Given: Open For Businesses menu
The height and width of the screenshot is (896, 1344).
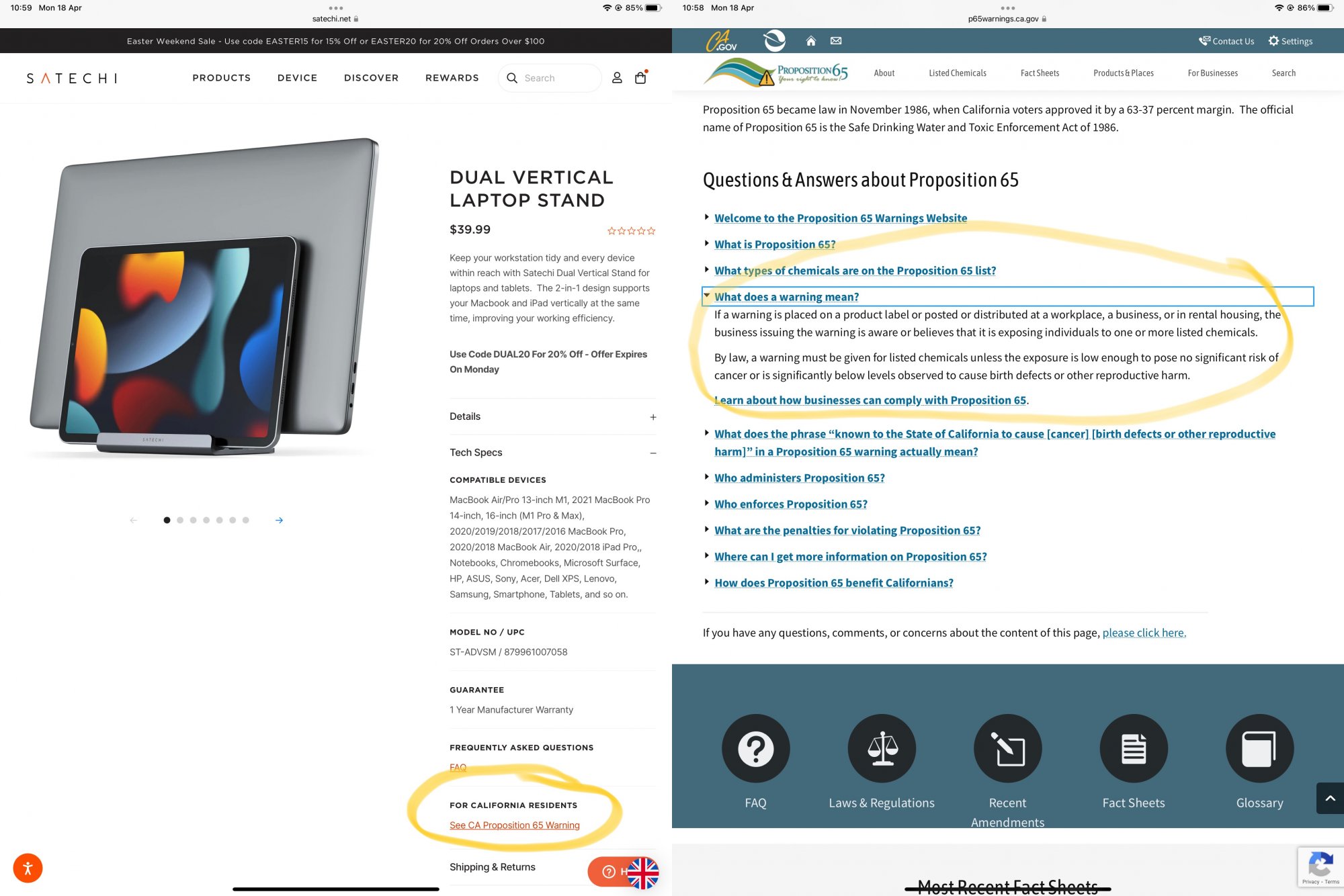Looking at the screenshot, I should click(1213, 73).
